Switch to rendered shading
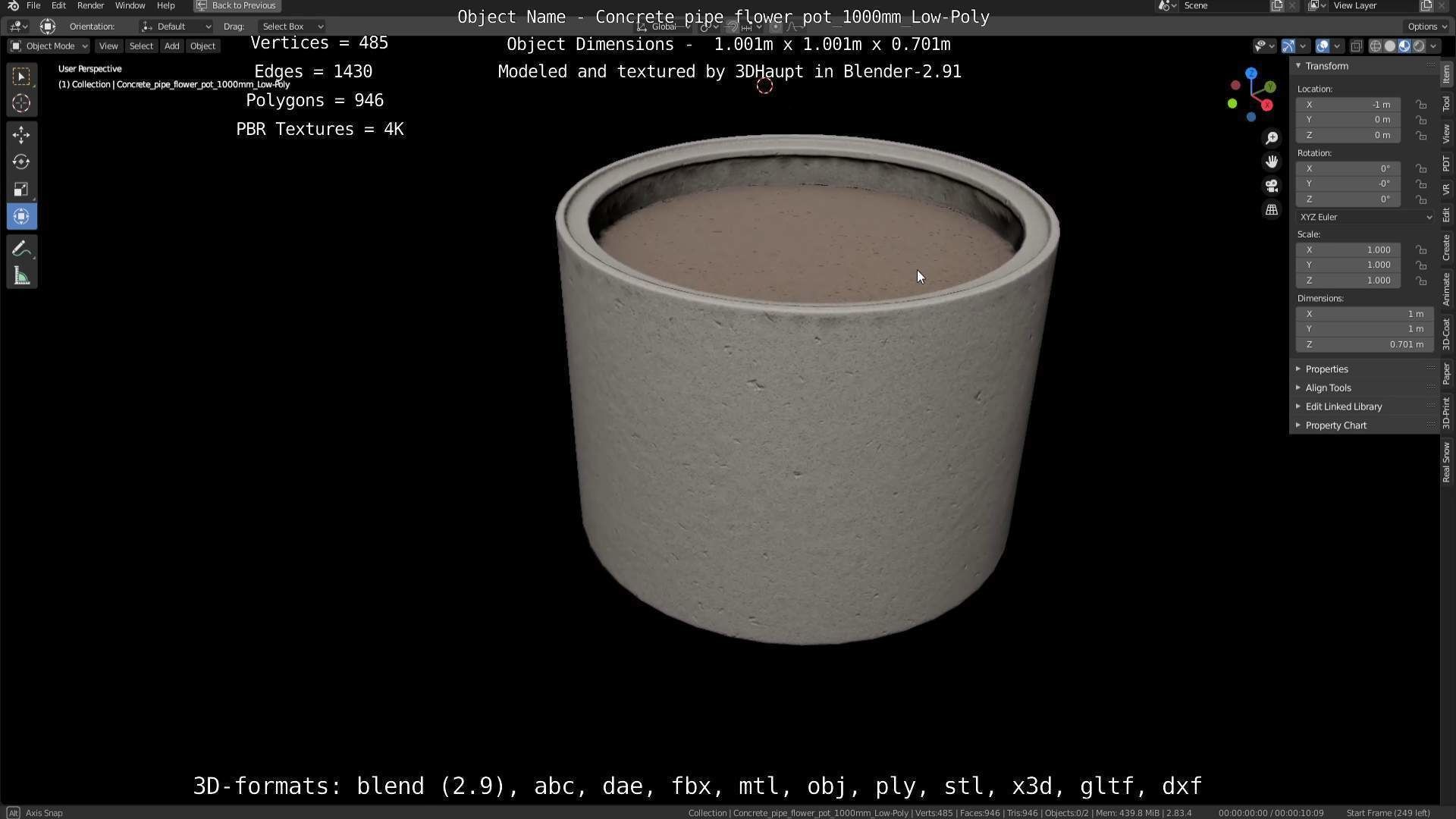 [1419, 46]
